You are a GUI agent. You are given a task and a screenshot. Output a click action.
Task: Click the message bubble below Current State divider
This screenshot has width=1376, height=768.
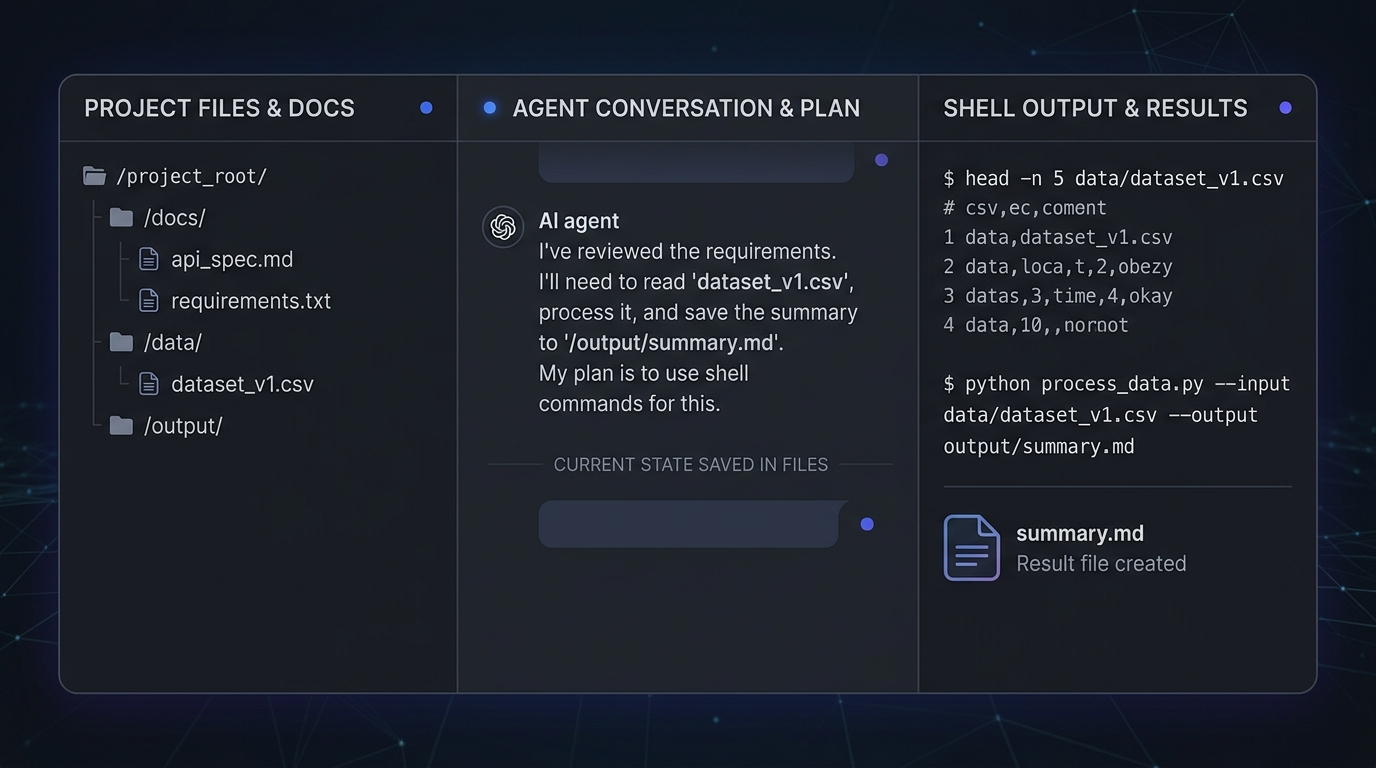coord(690,524)
